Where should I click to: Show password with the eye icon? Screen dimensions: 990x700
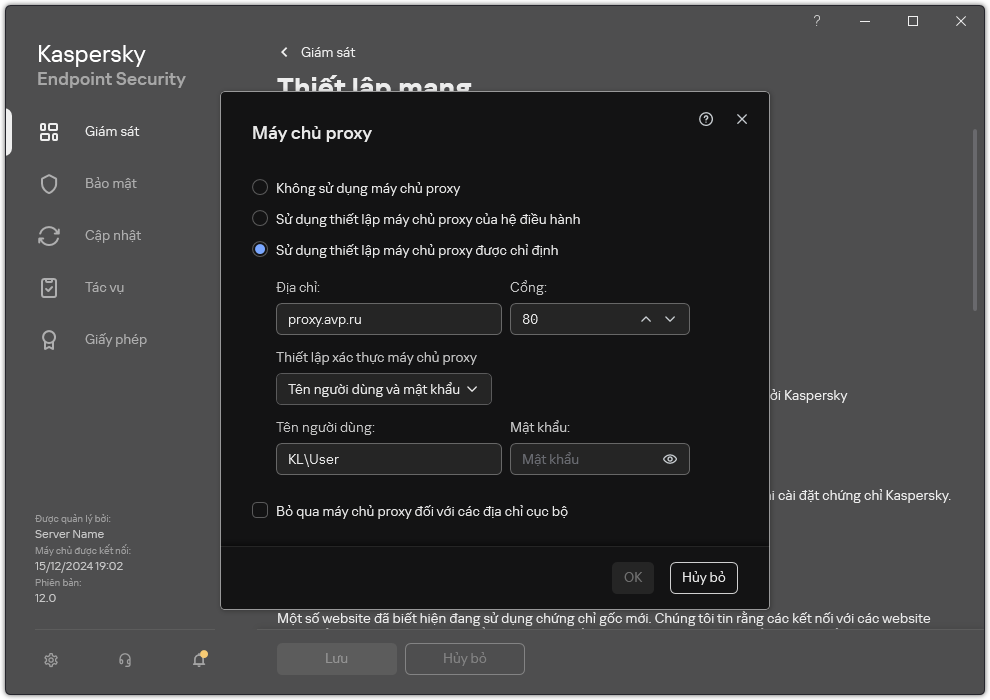[670, 459]
